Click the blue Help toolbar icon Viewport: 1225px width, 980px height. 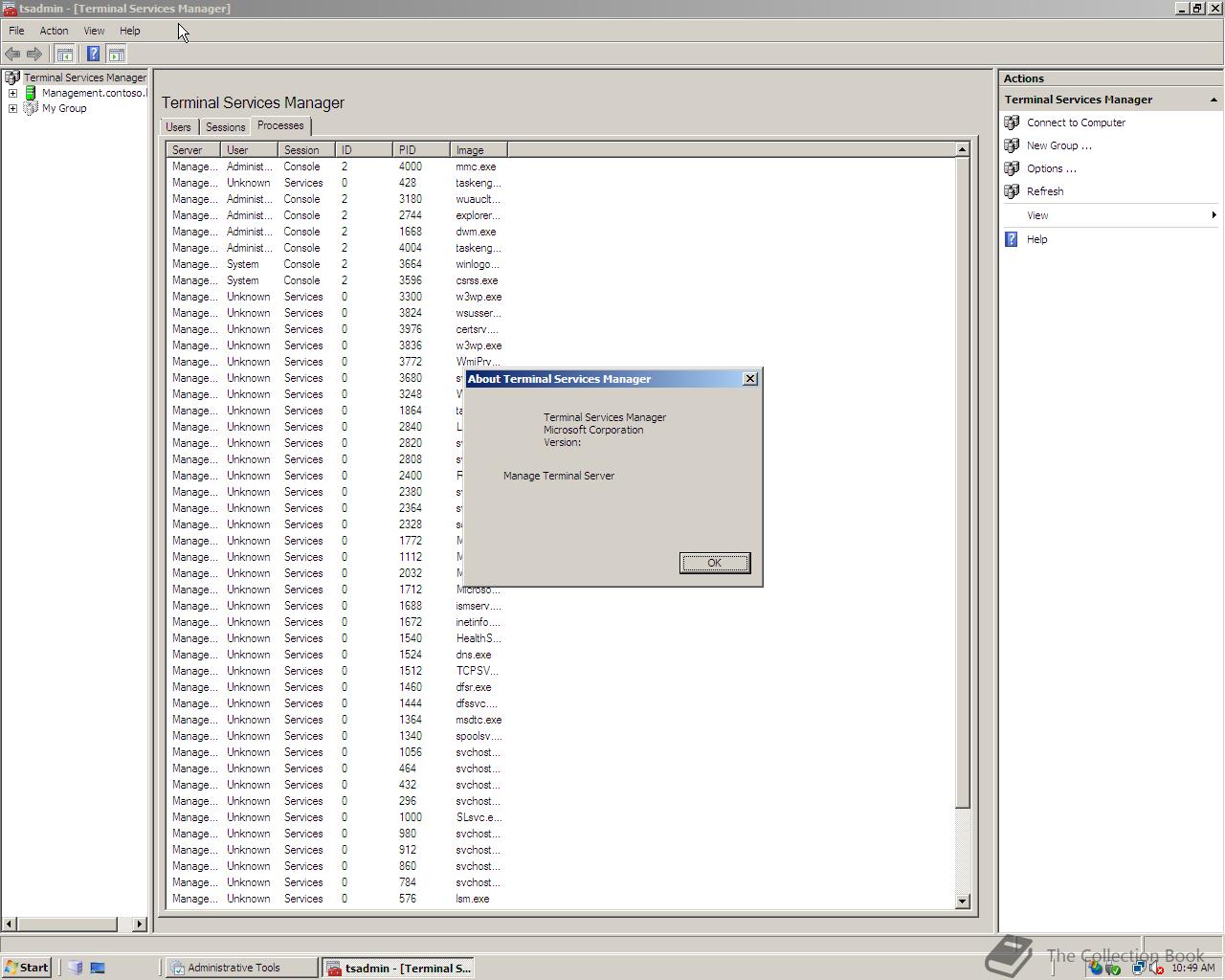tap(93, 54)
